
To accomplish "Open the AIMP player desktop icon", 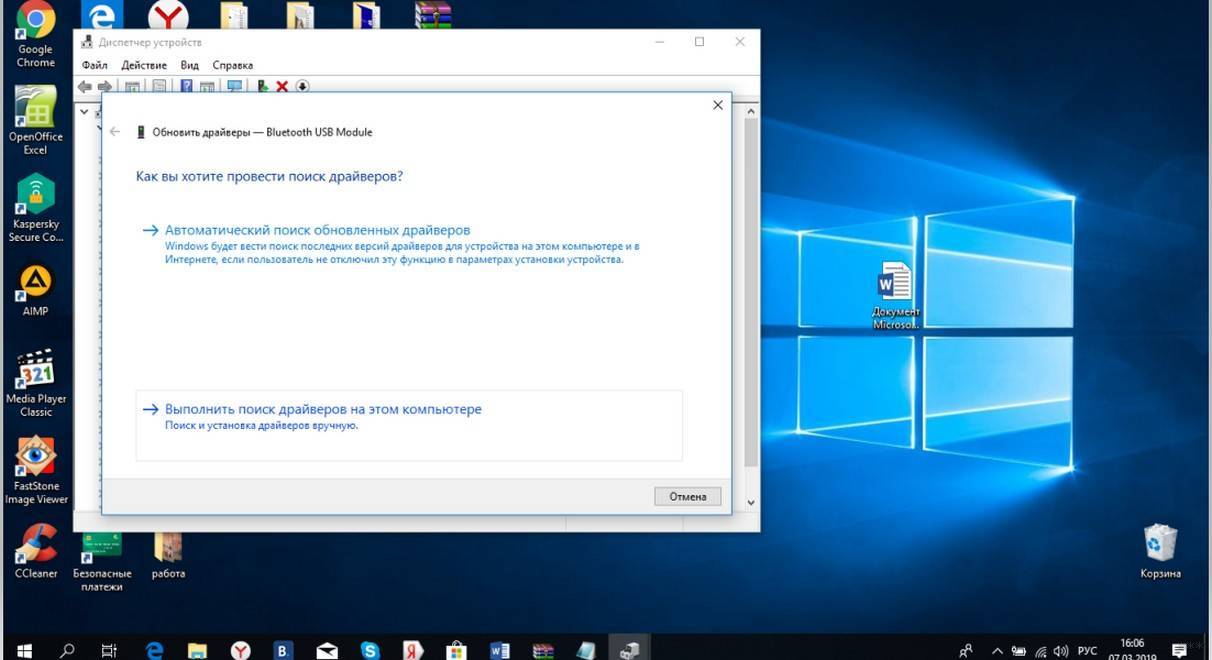I will [x=35, y=290].
